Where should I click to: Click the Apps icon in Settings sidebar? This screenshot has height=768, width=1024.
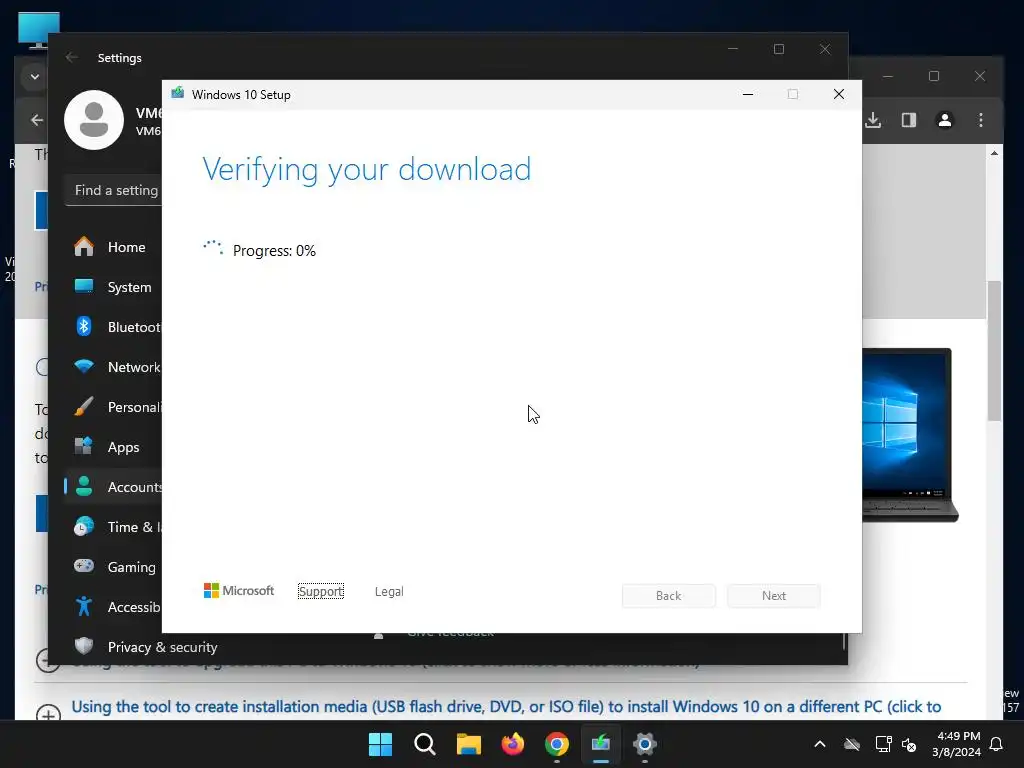tap(84, 446)
